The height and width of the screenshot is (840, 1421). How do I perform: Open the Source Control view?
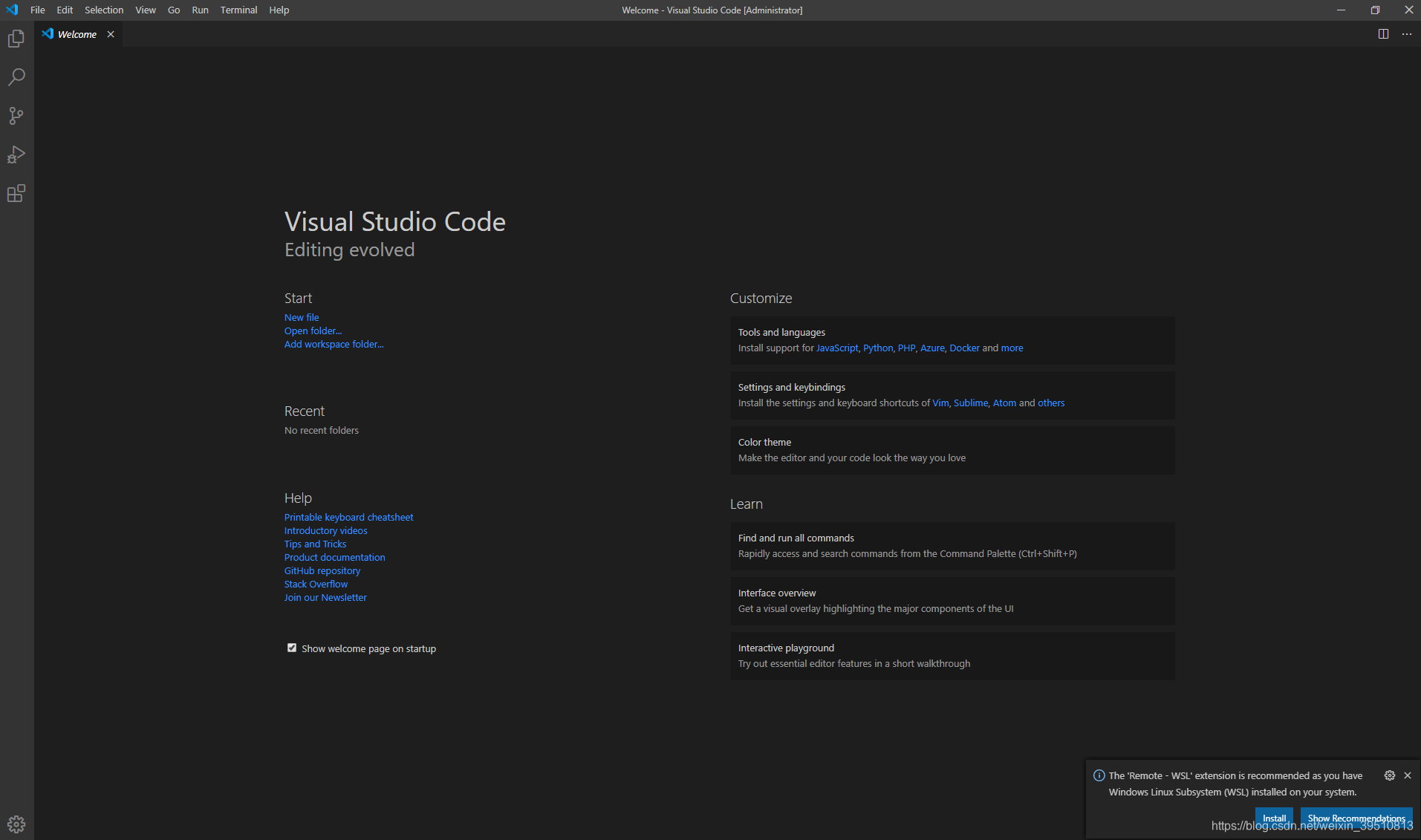click(16, 116)
